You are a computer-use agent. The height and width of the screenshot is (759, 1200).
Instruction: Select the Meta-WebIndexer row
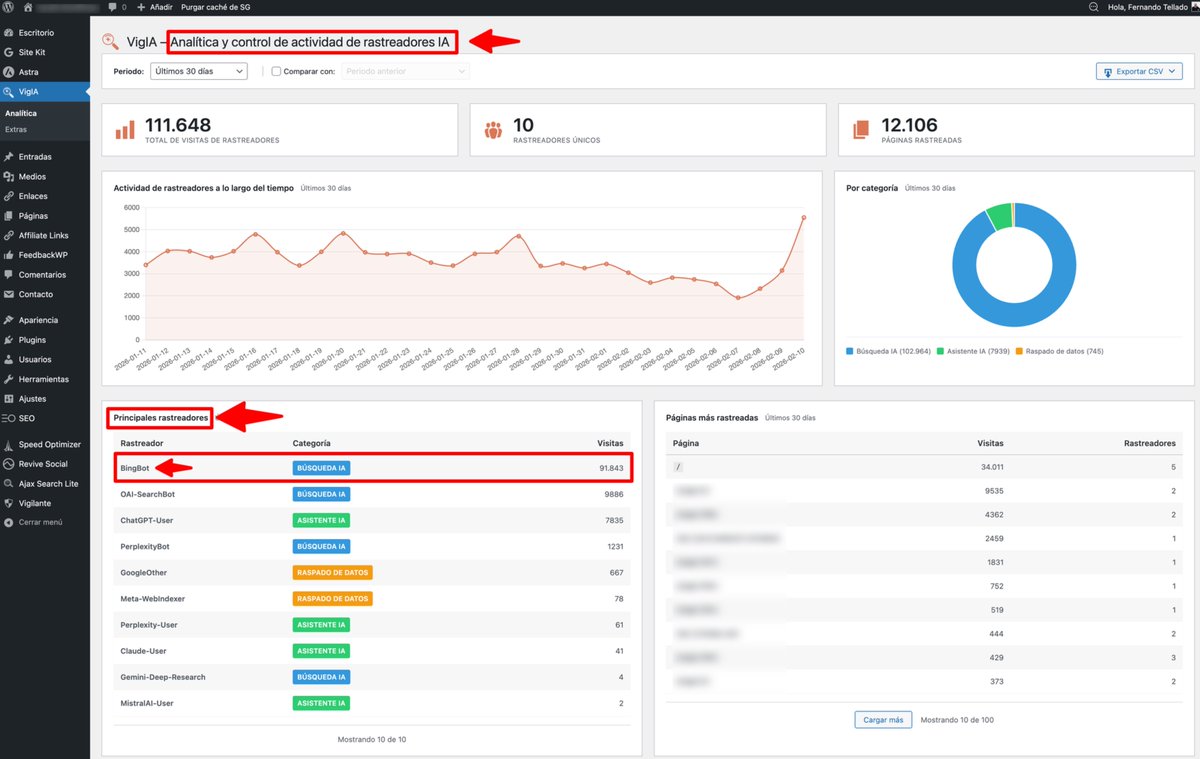[372, 598]
